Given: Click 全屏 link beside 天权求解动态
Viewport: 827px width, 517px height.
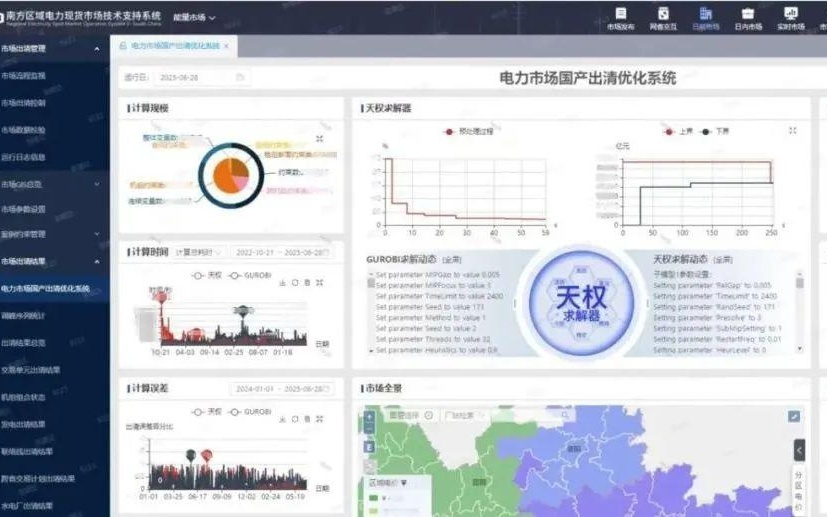Looking at the screenshot, I should pyautogui.click(x=723, y=260).
